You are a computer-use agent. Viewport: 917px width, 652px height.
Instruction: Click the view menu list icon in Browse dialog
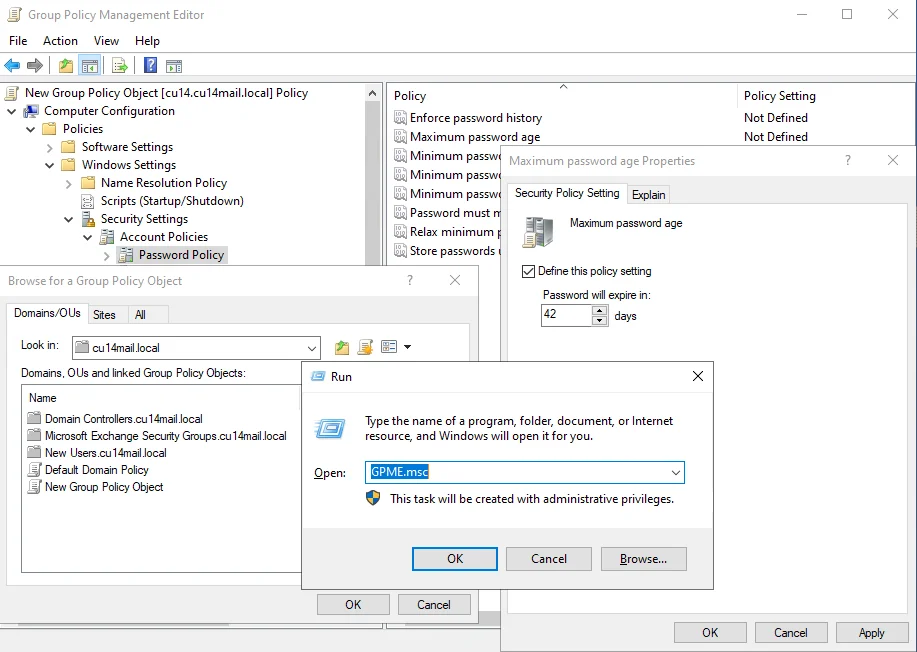(389, 347)
